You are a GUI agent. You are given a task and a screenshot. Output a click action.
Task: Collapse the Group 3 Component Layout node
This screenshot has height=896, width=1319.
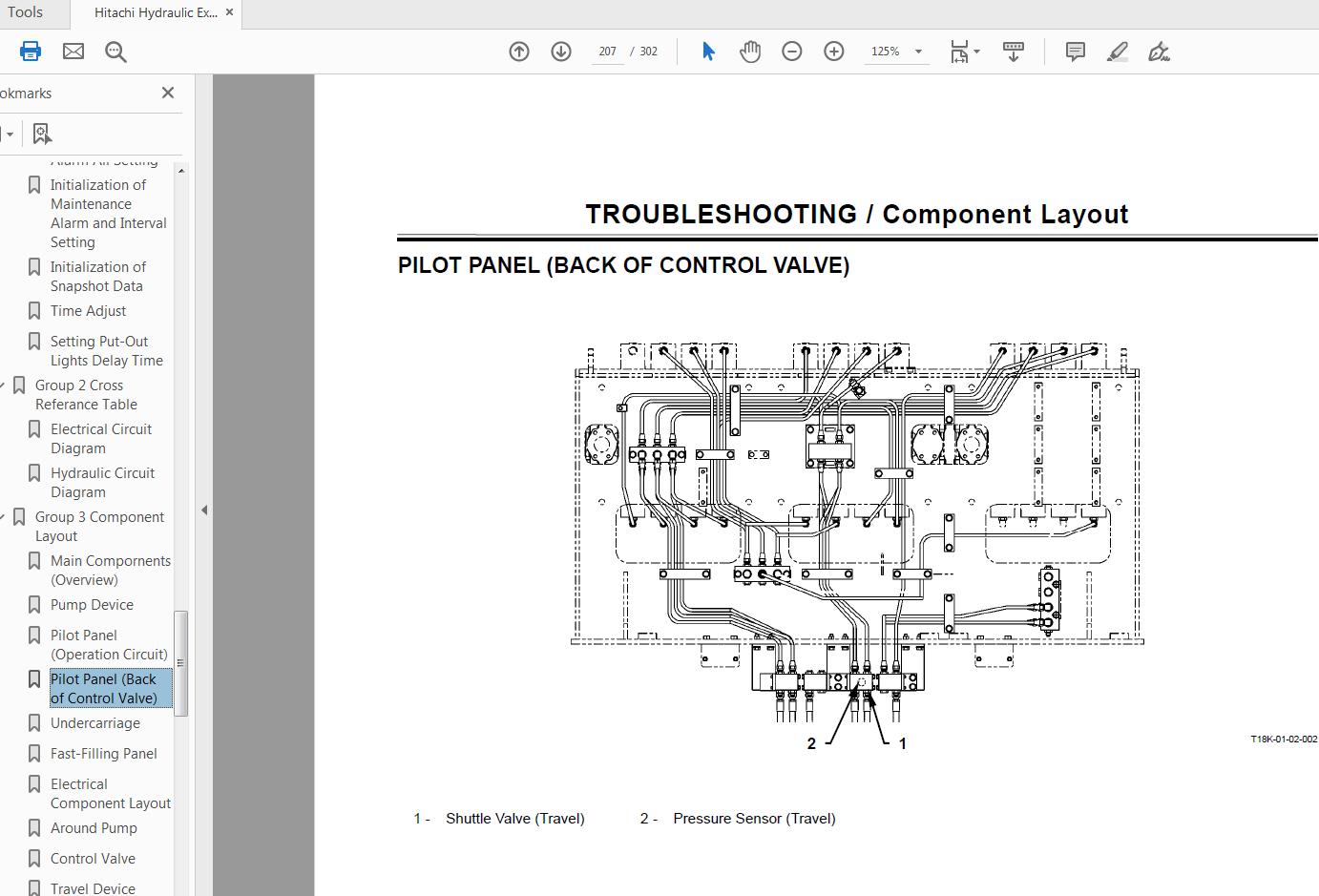tap(3, 517)
